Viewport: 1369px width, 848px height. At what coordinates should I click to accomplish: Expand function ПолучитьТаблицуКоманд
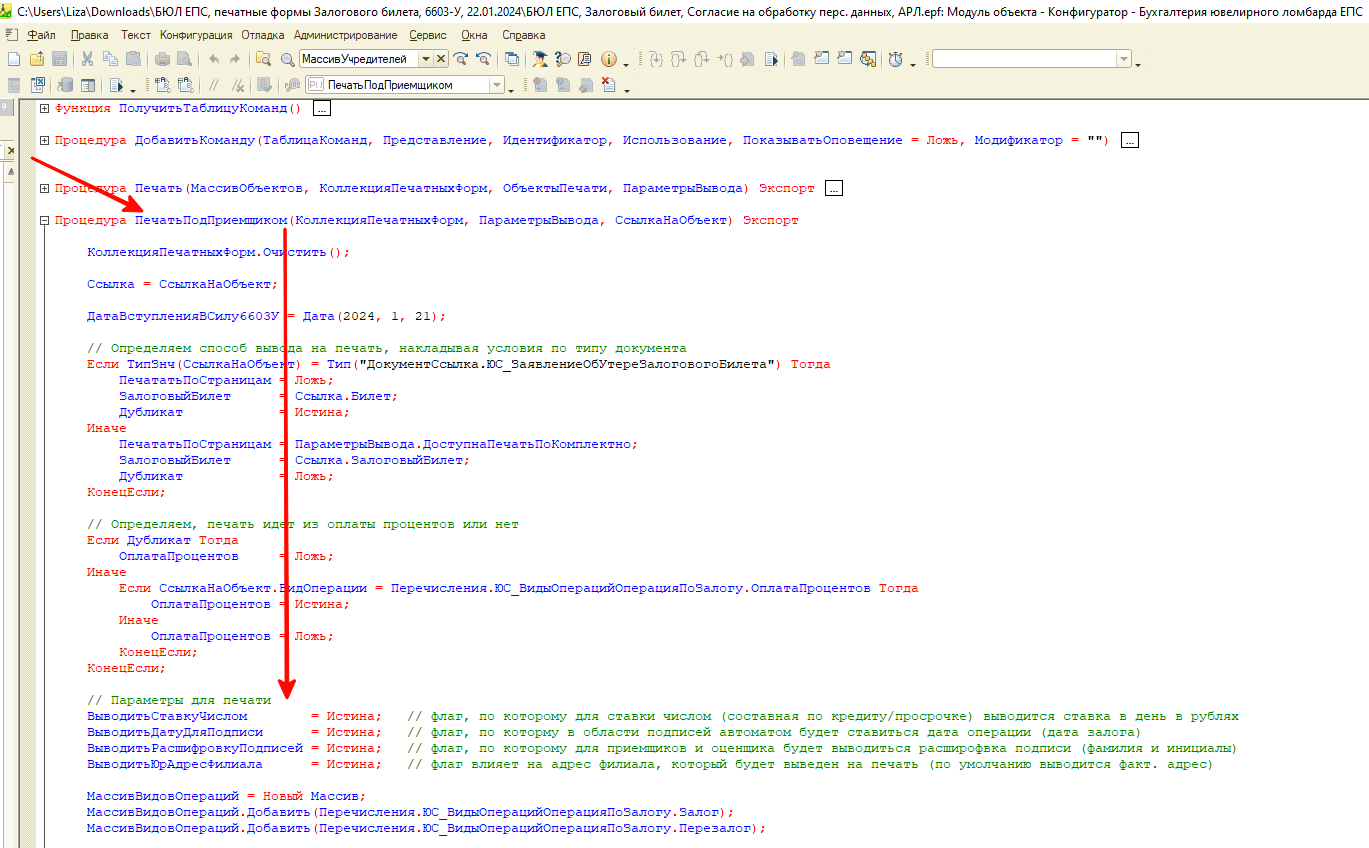tap(44, 108)
